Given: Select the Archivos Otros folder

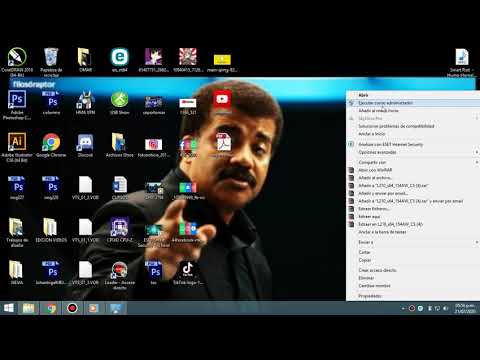Looking at the screenshot, I should click(119, 142).
